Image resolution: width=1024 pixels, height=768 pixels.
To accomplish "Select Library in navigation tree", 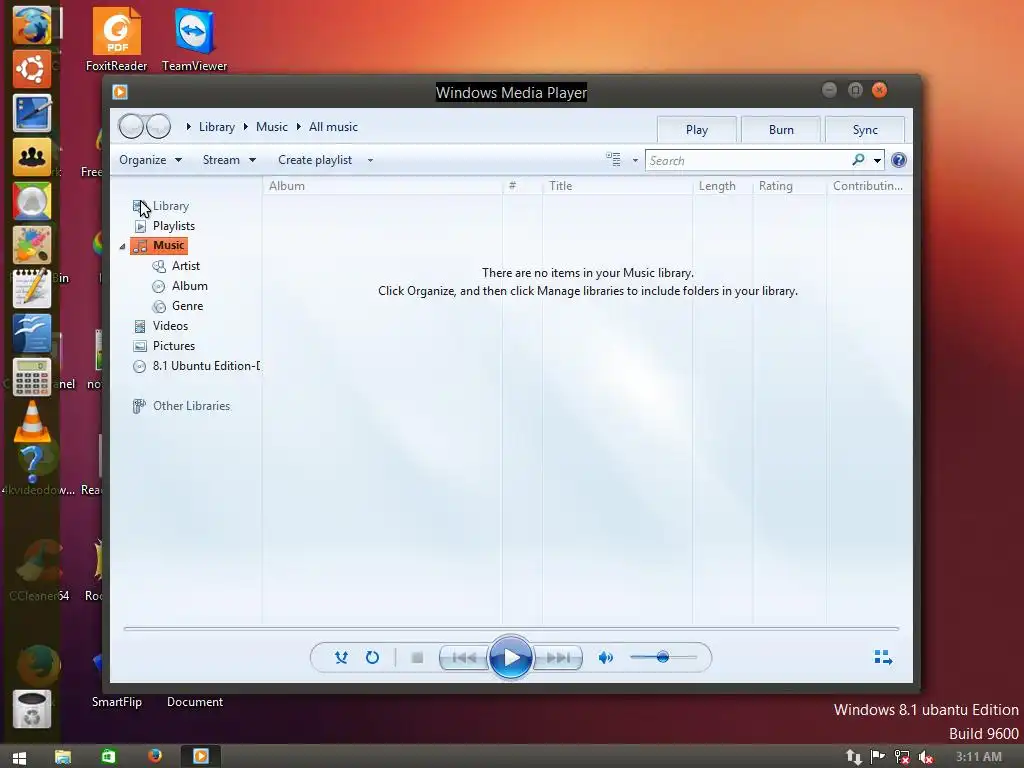I will coord(170,206).
